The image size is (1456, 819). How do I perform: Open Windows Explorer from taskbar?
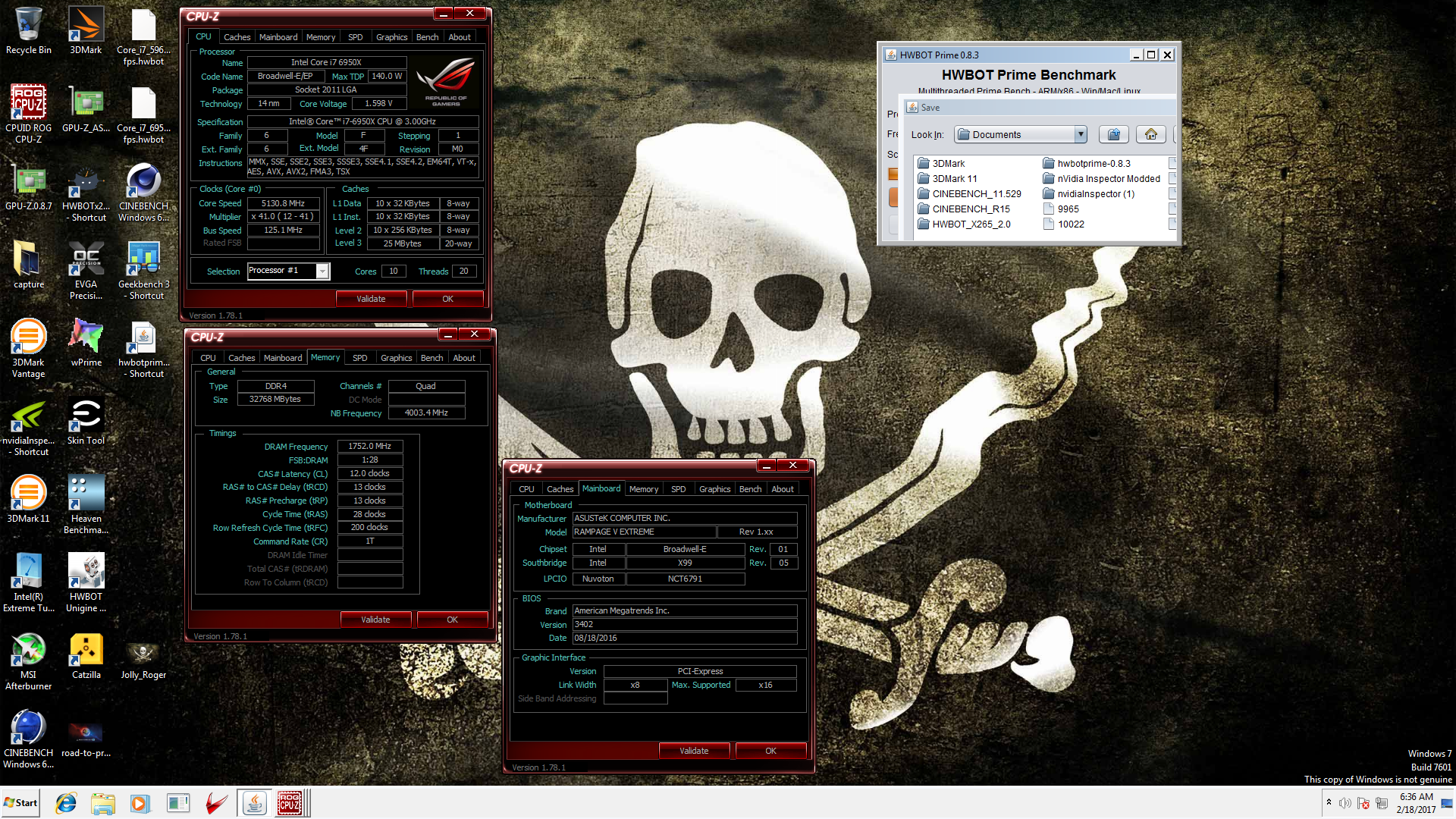(x=102, y=803)
